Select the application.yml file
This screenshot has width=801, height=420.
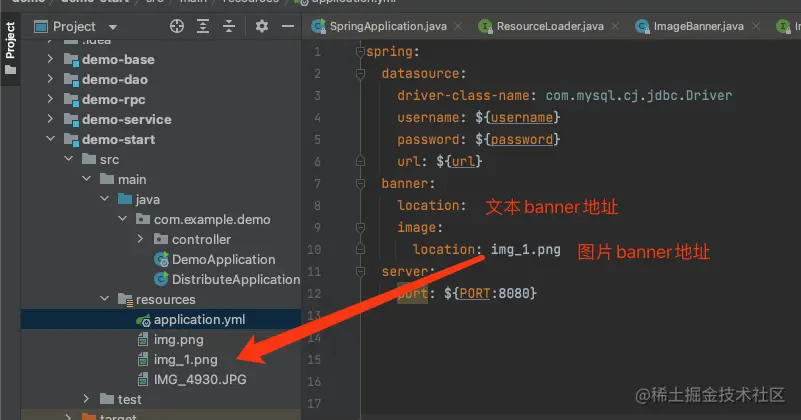tap(199, 319)
